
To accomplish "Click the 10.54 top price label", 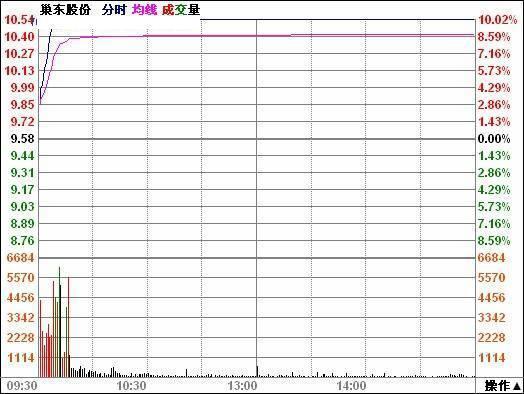I will [19, 20].
